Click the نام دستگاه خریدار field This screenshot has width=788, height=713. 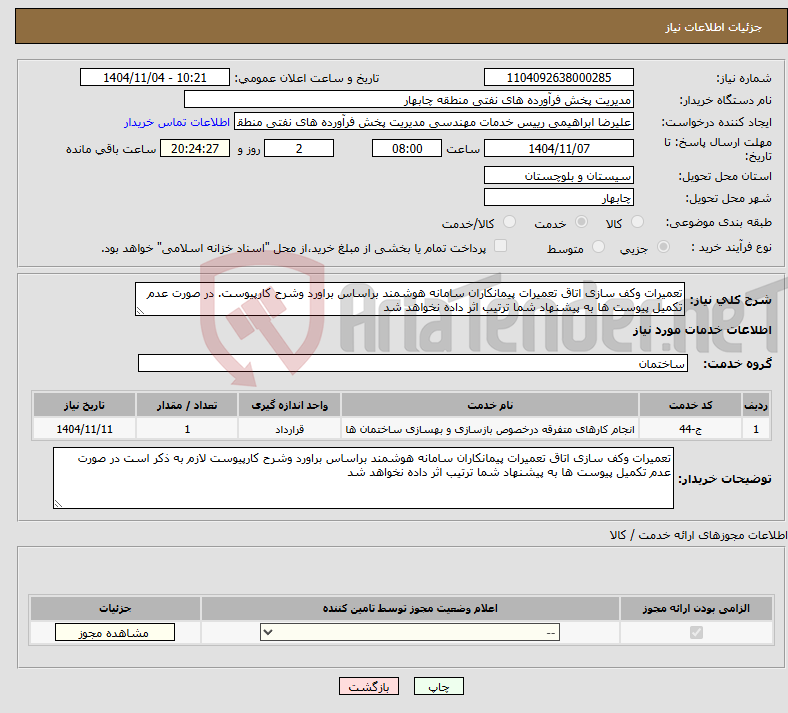pyautogui.click(x=409, y=99)
